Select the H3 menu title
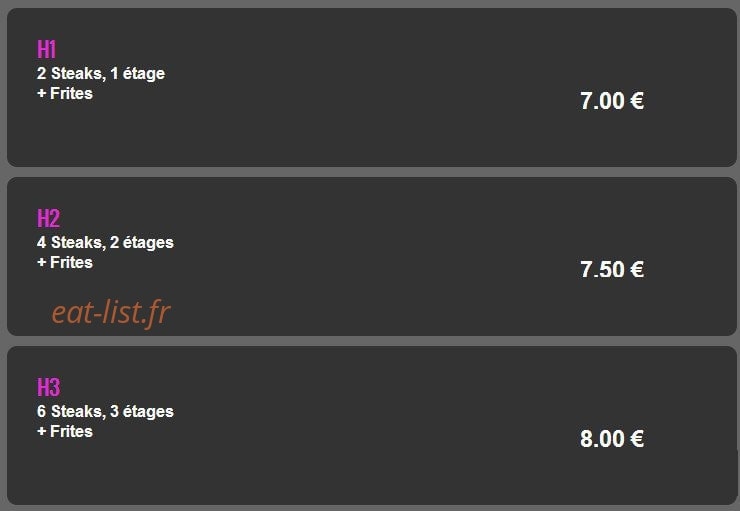This screenshot has height=511, width=740. [49, 387]
